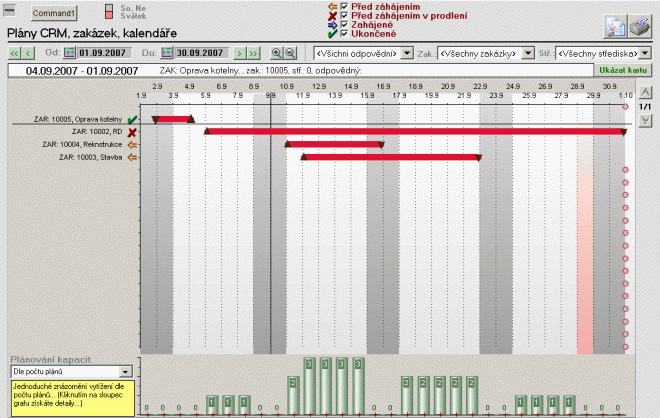This screenshot has height=418, width=660.
Task: Select row 'ZAR: 10002, RD'
Action: click(97, 132)
